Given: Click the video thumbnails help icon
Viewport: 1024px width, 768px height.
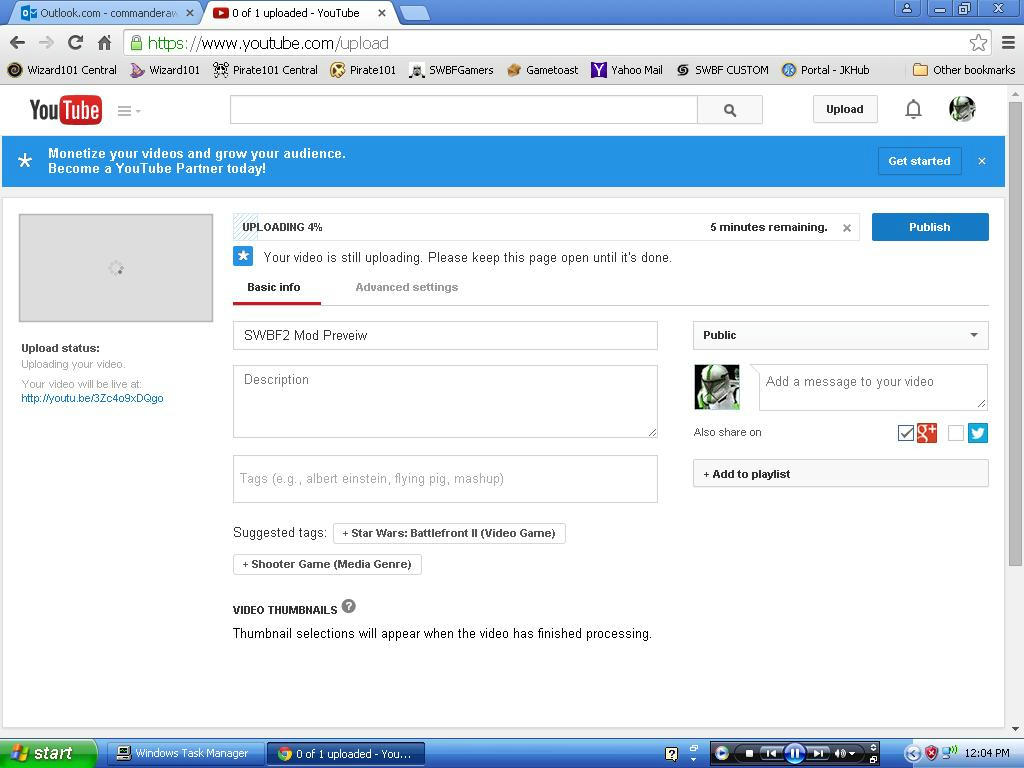Looking at the screenshot, I should tap(349, 607).
